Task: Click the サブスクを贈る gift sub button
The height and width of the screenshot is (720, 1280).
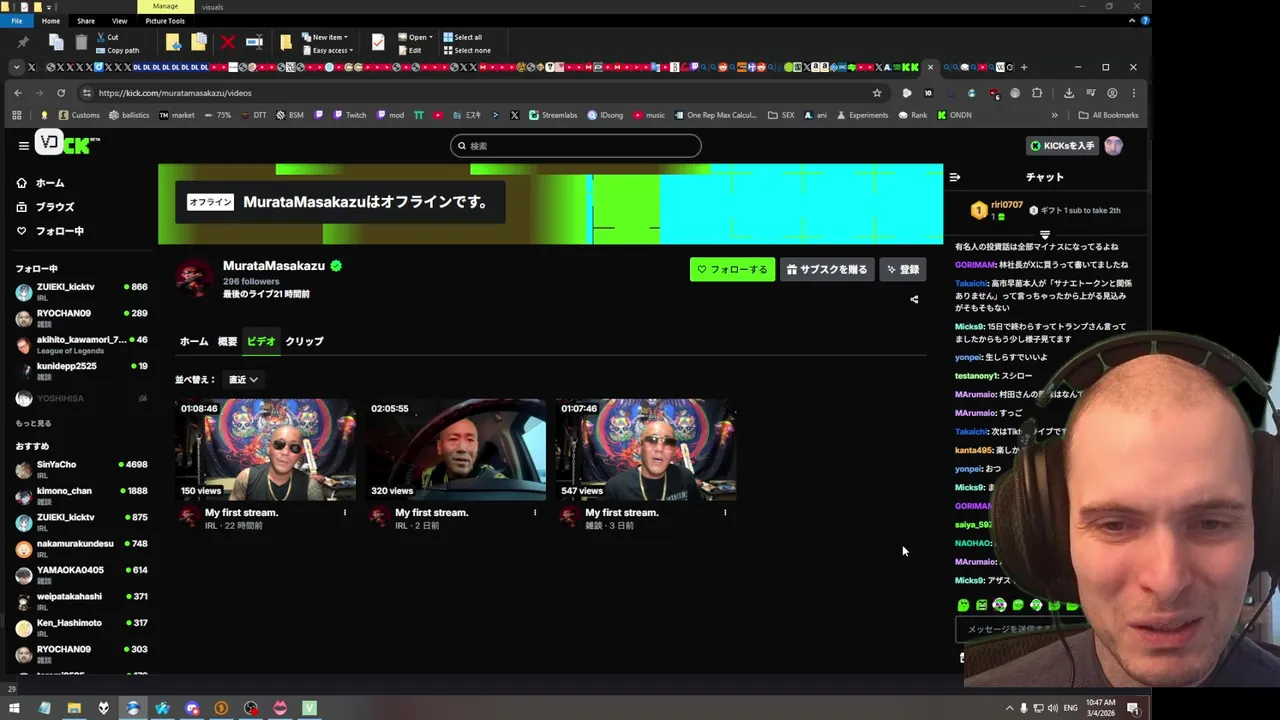Action: [x=827, y=269]
